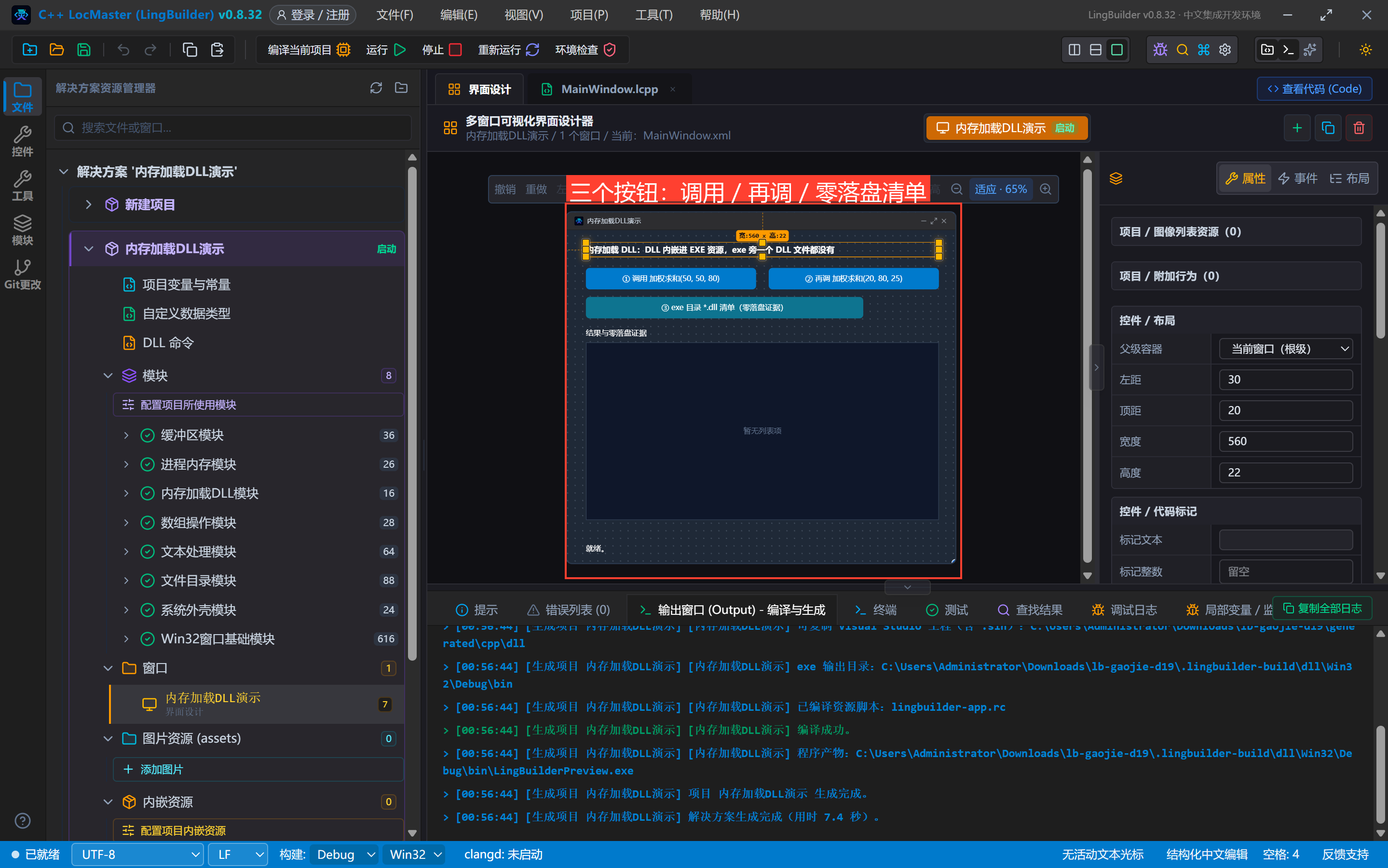Viewport: 1388px width, 868px height.
Task: Open Git更改 sidebar panel
Action: 22,274
